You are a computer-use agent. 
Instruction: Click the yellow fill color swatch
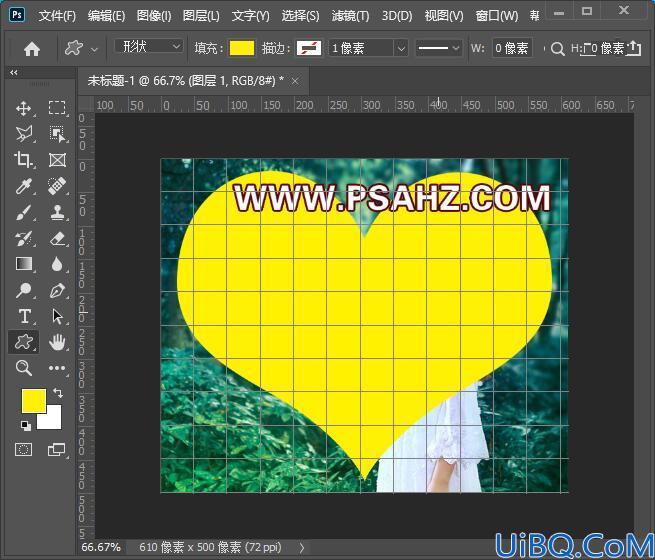[x=241, y=48]
